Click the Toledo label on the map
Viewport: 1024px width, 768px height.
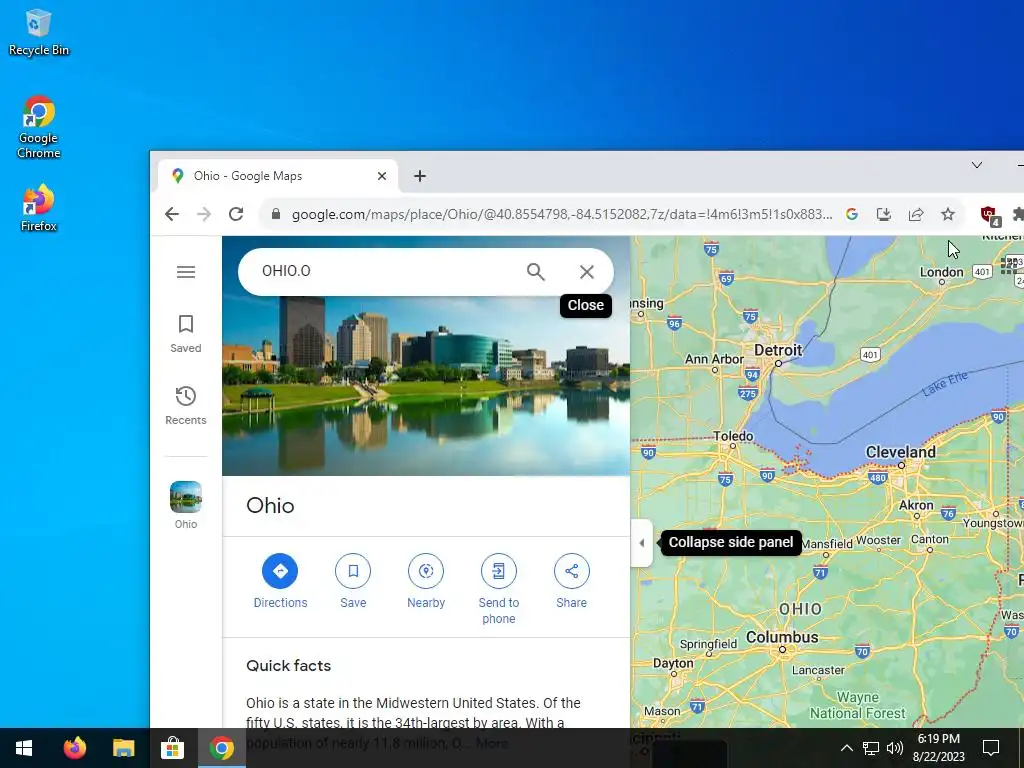click(733, 436)
